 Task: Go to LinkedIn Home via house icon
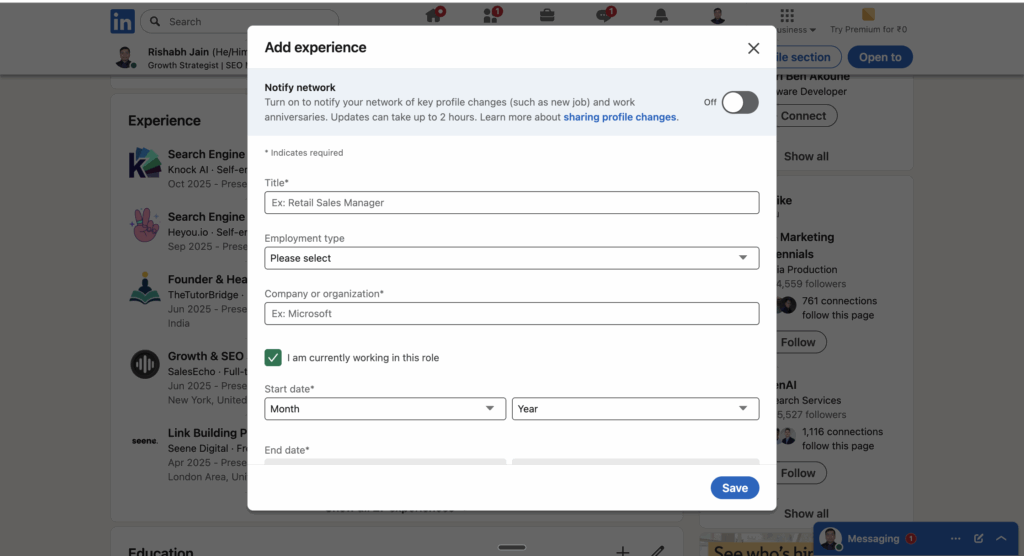coord(434,15)
